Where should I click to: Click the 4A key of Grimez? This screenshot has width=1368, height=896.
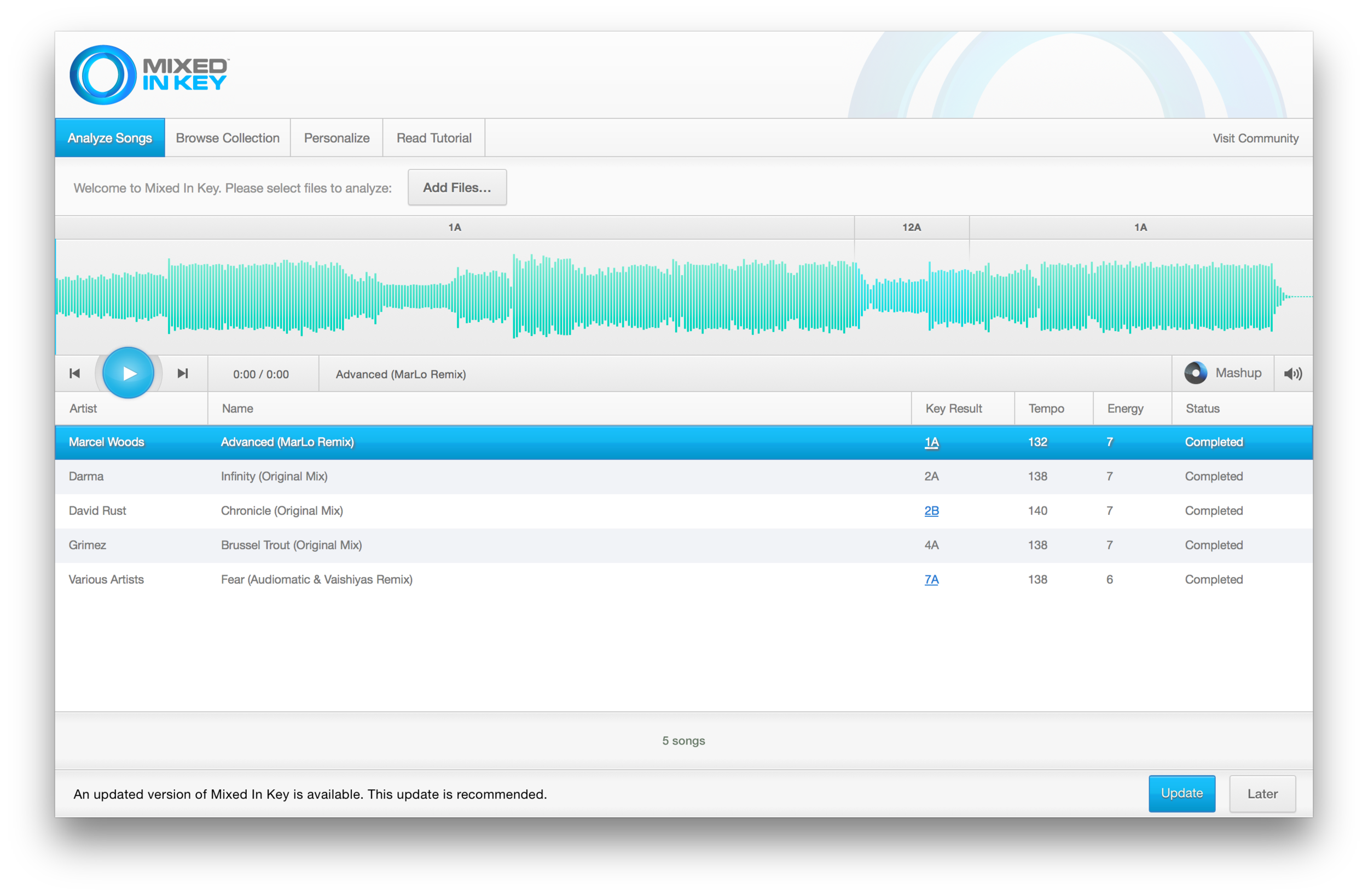tap(931, 545)
